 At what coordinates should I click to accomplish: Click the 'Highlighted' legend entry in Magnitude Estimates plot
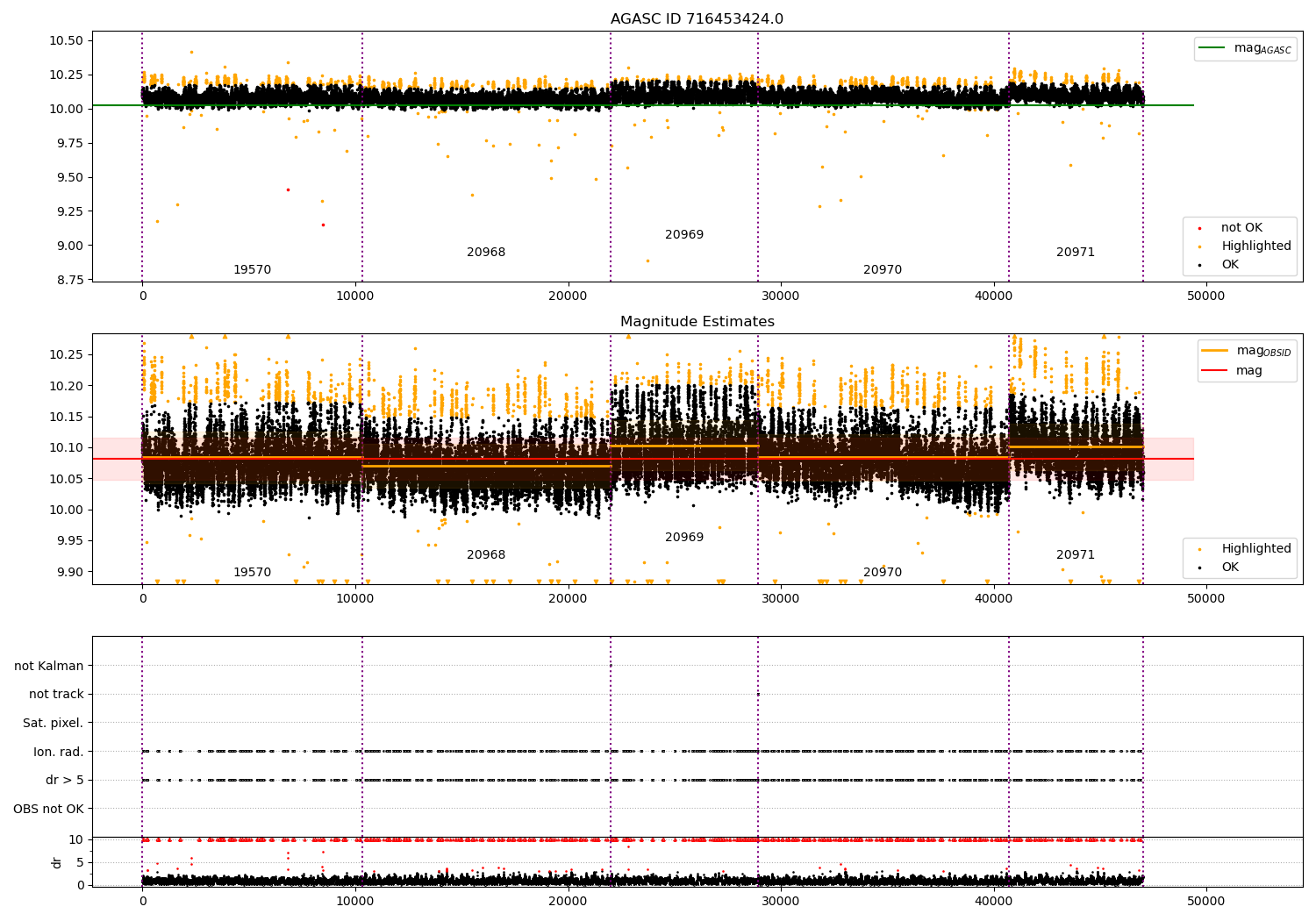pyautogui.click(x=1255, y=549)
